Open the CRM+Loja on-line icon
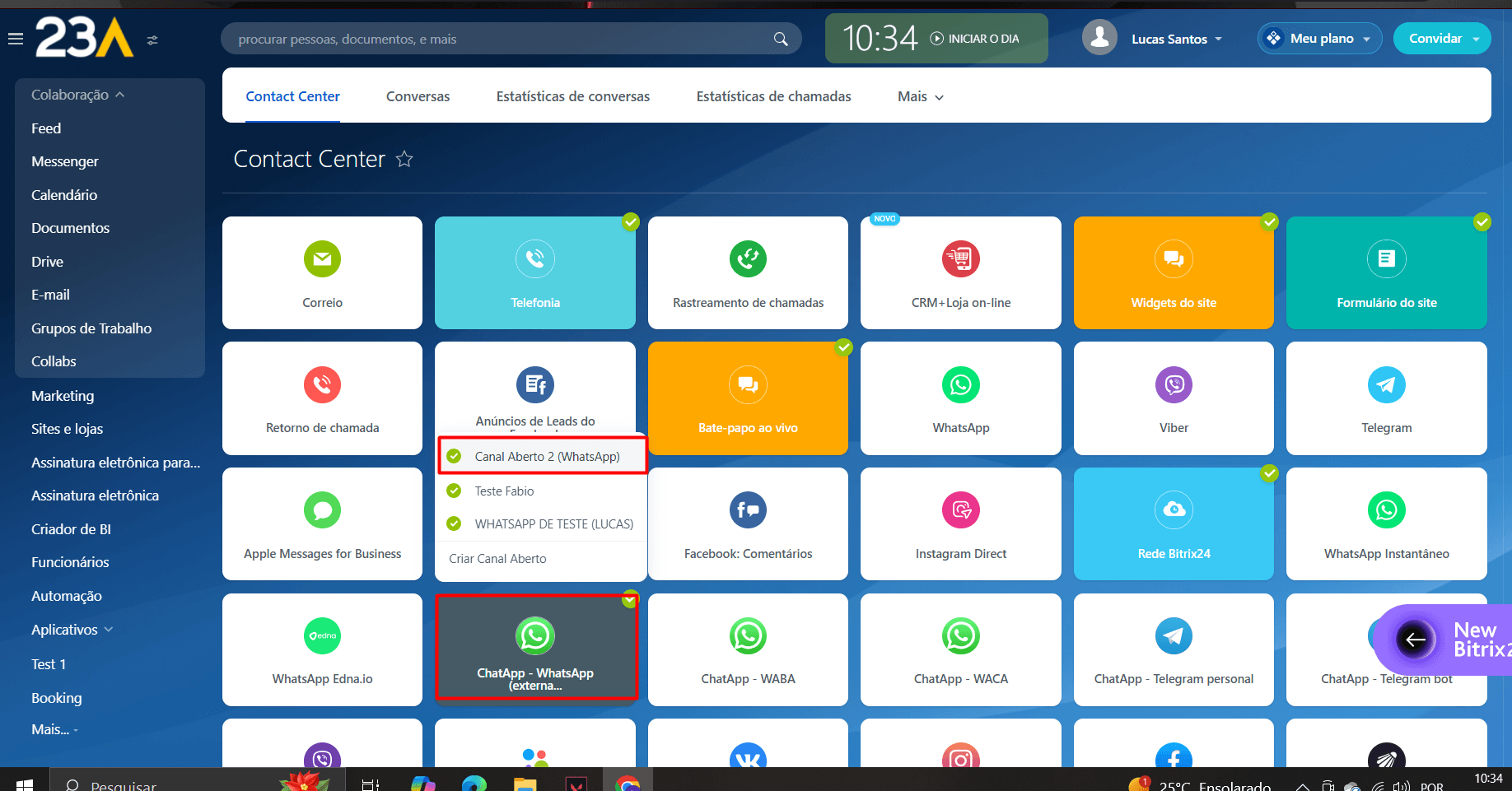 960,259
